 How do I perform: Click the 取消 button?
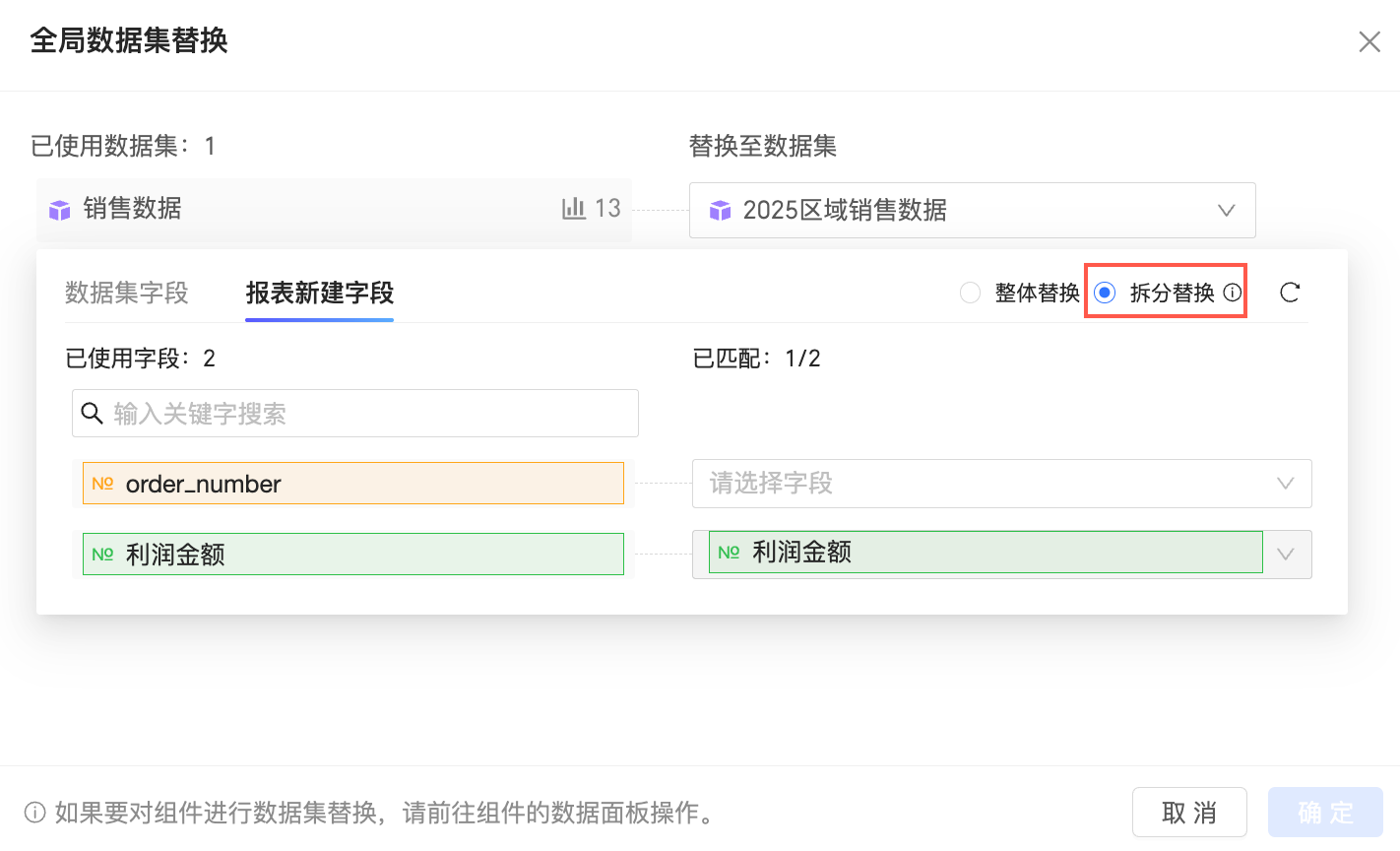coord(1189,813)
